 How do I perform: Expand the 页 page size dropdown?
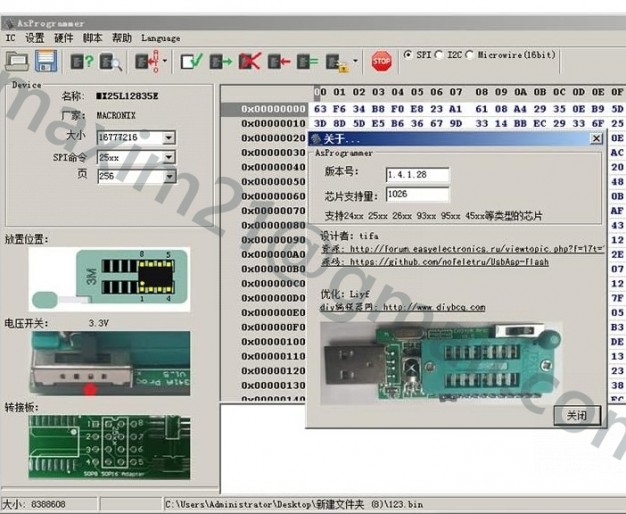tap(168, 176)
